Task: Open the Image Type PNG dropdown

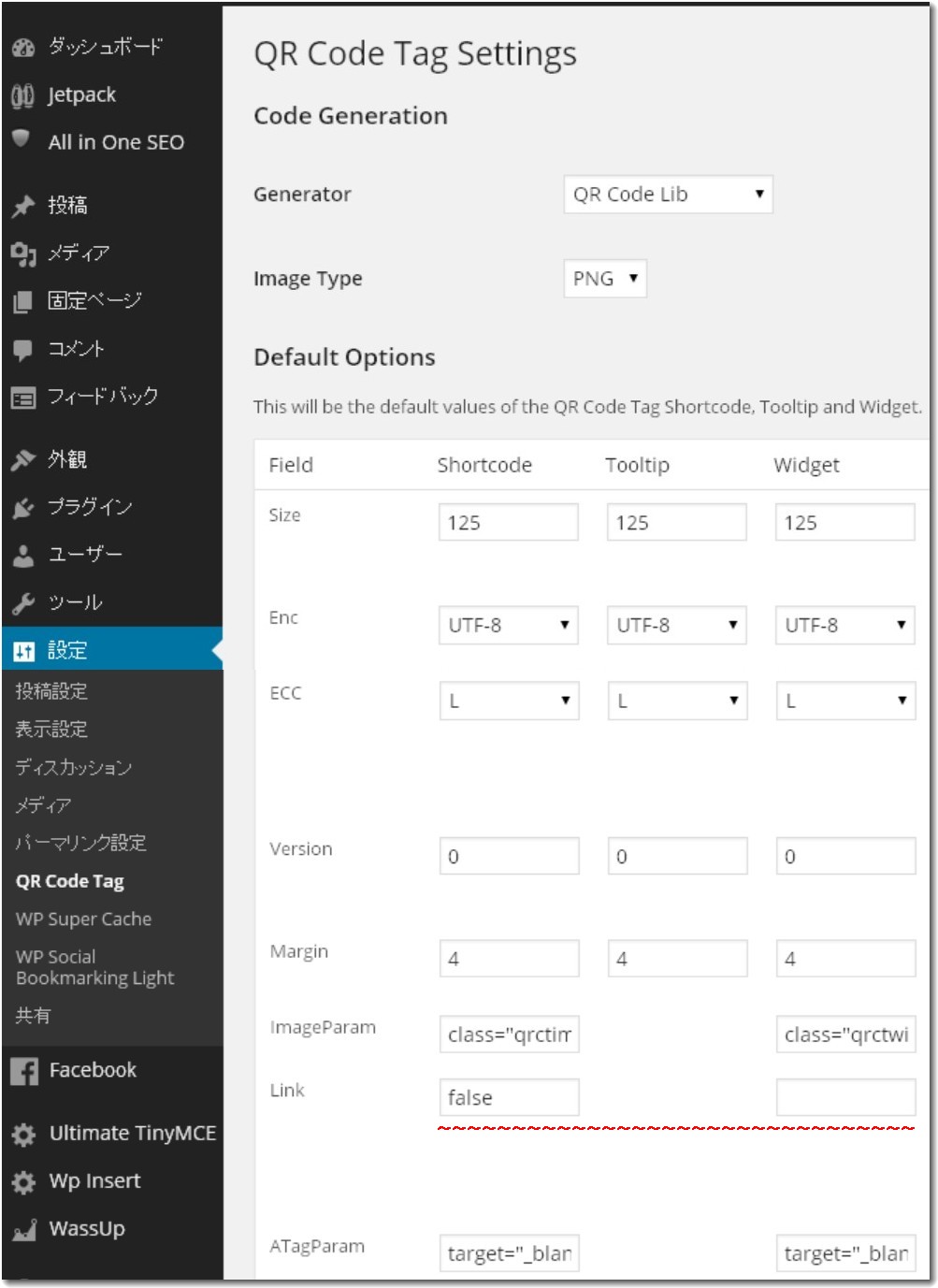Action: click(604, 278)
